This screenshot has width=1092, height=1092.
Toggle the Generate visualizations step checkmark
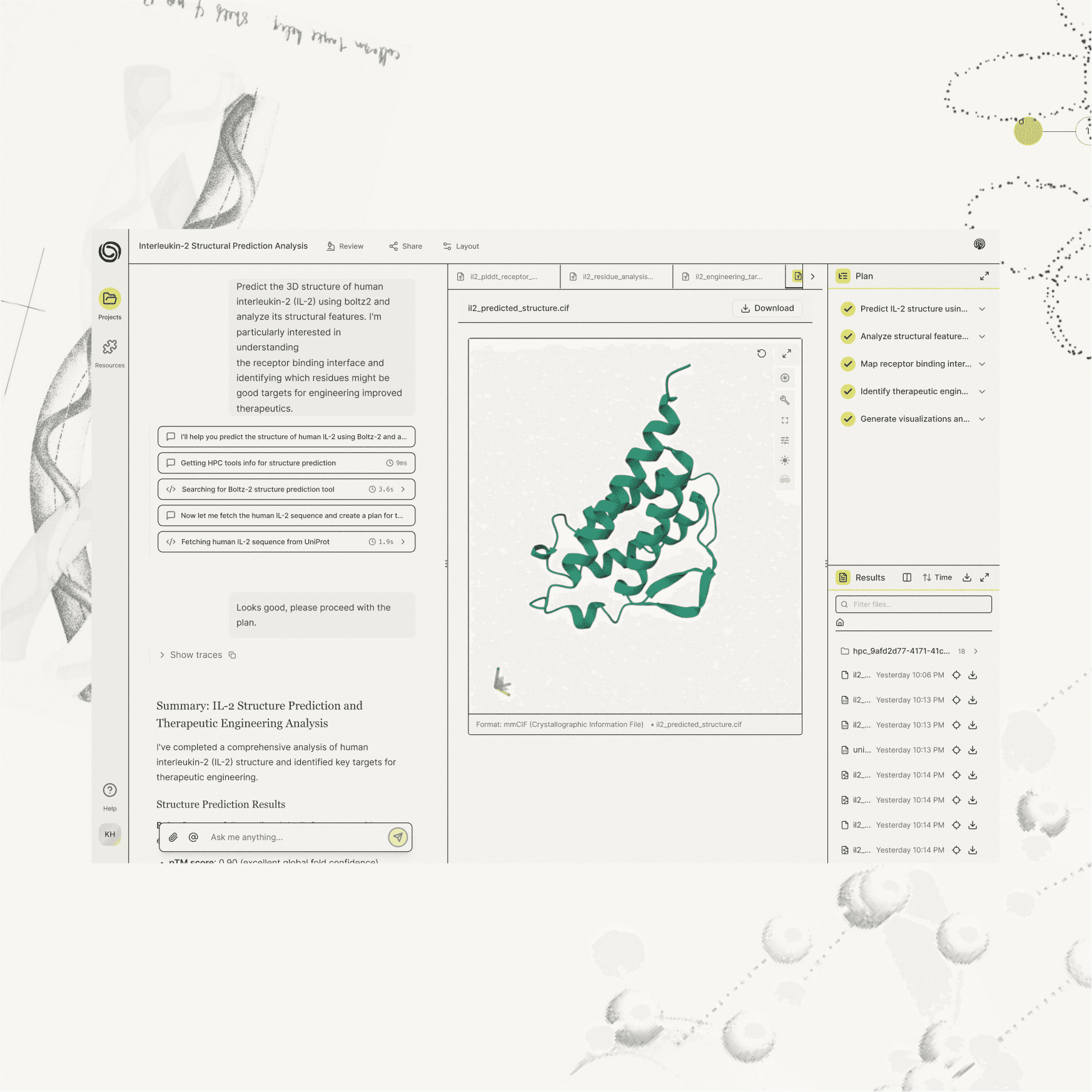coord(848,419)
